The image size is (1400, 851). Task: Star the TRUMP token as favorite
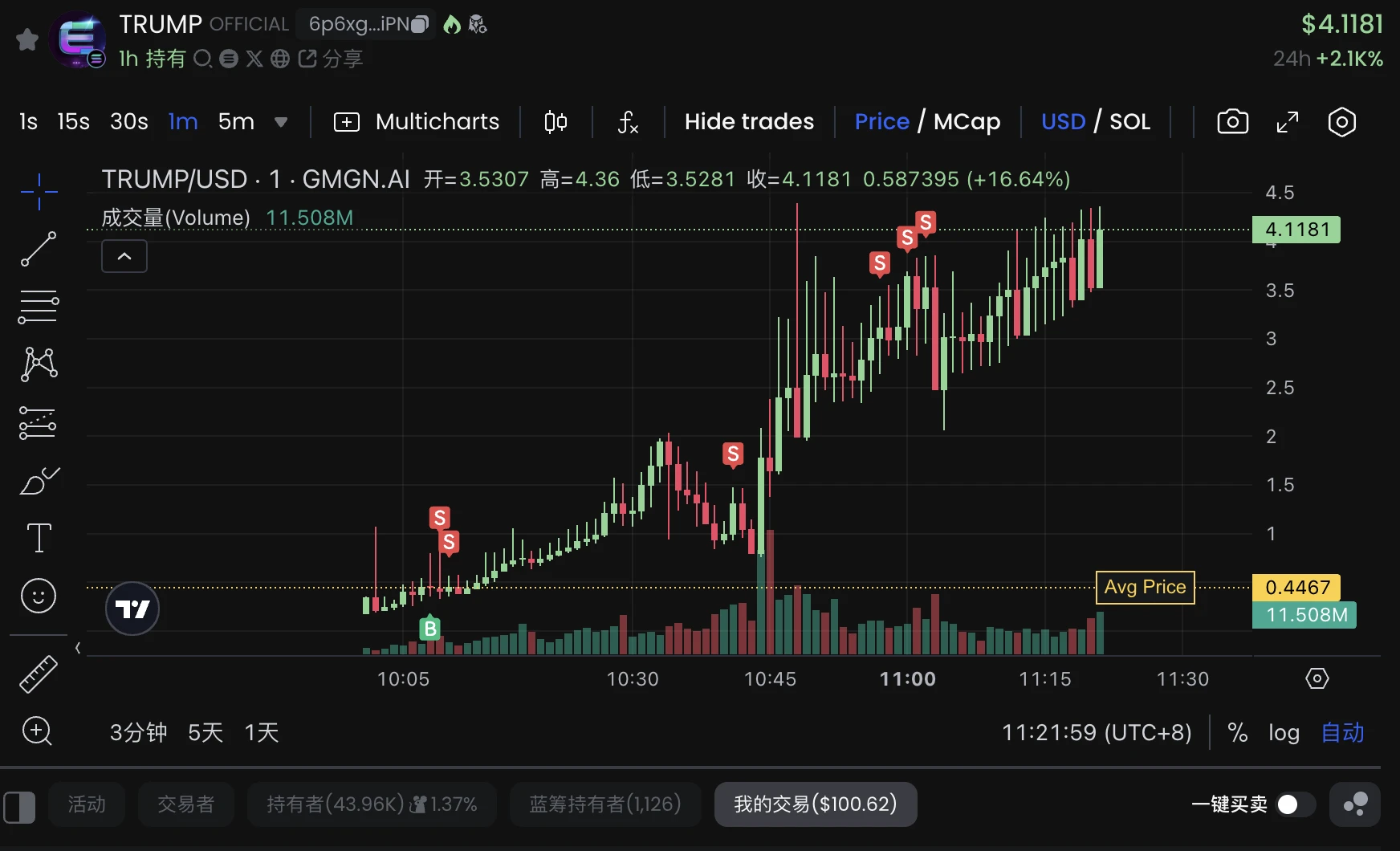click(26, 39)
